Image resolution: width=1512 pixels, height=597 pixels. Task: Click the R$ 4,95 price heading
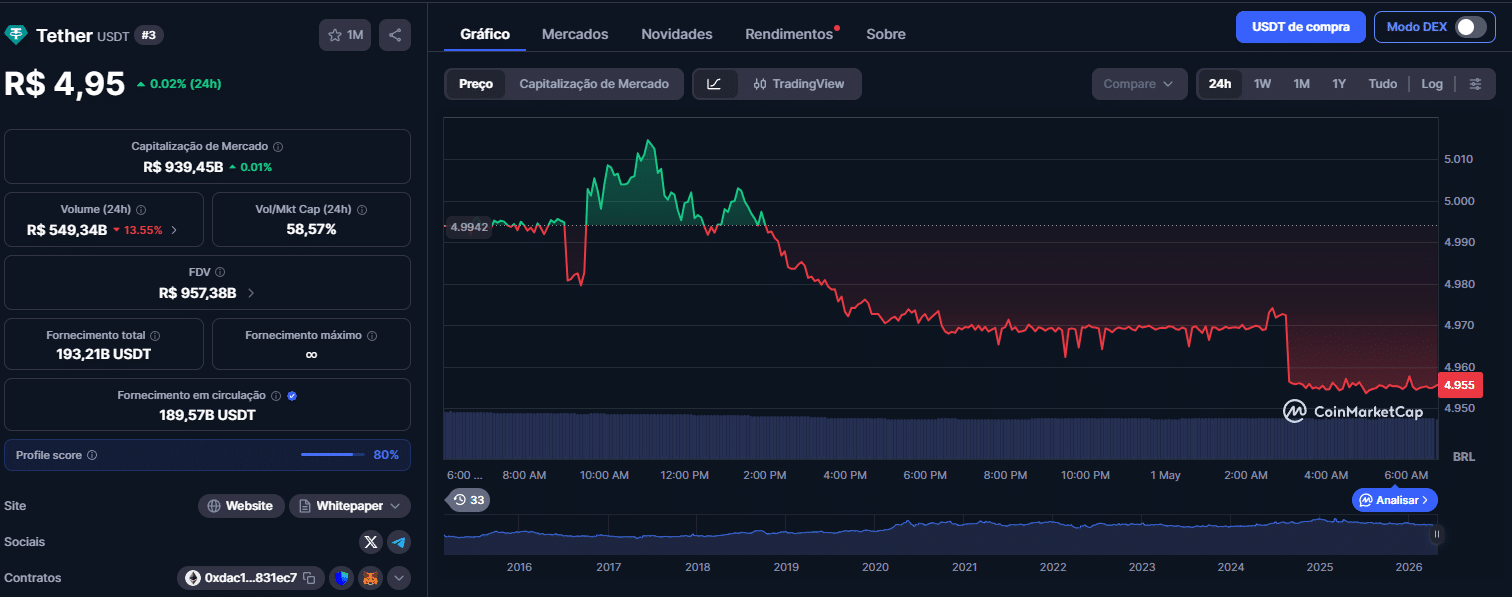click(x=65, y=84)
